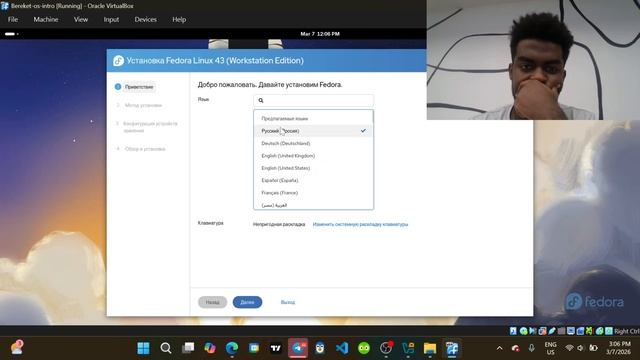This screenshot has width=640, height=360.
Task: Open Microsoft Edge from taskbar
Action: (232, 348)
